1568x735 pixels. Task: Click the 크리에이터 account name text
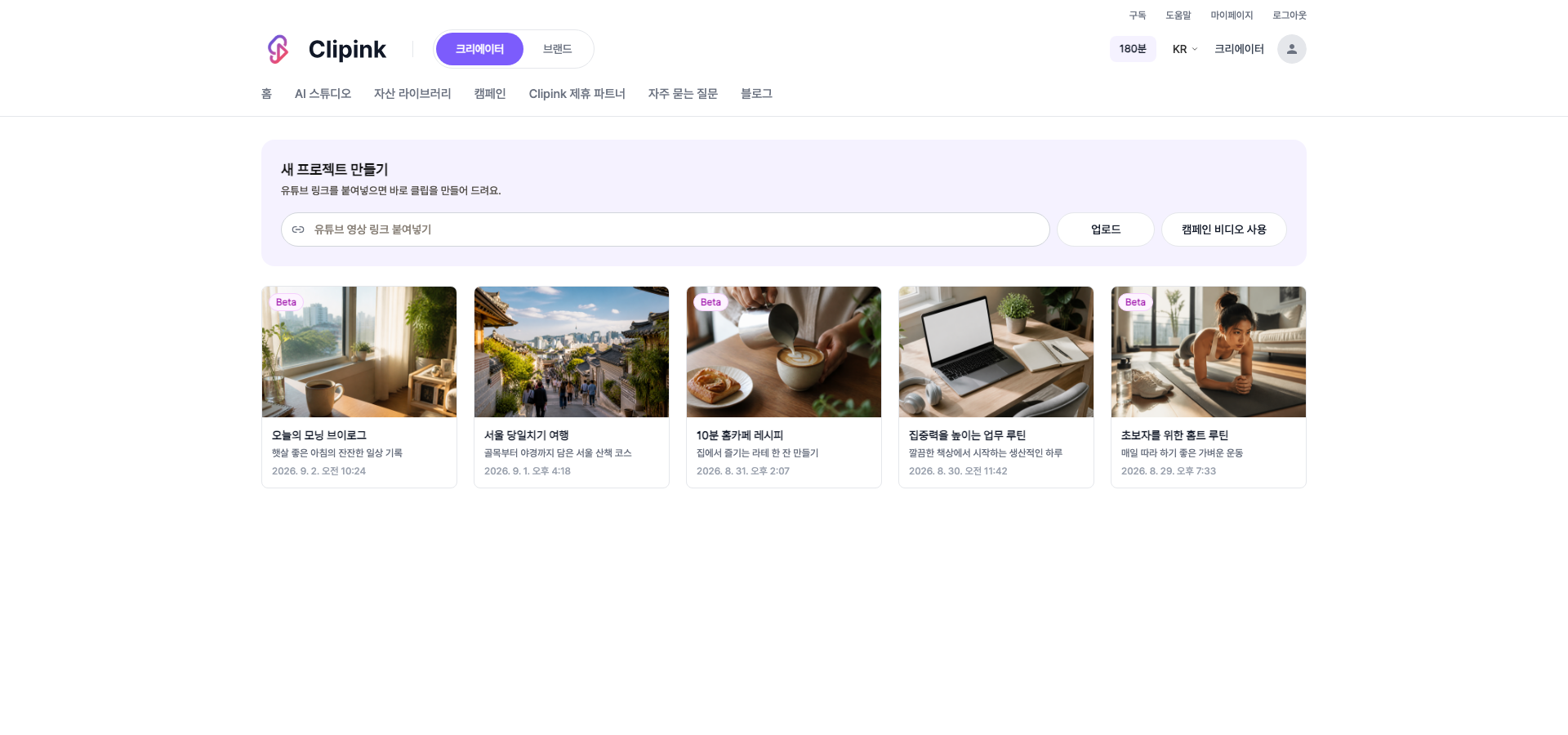[x=1239, y=49]
